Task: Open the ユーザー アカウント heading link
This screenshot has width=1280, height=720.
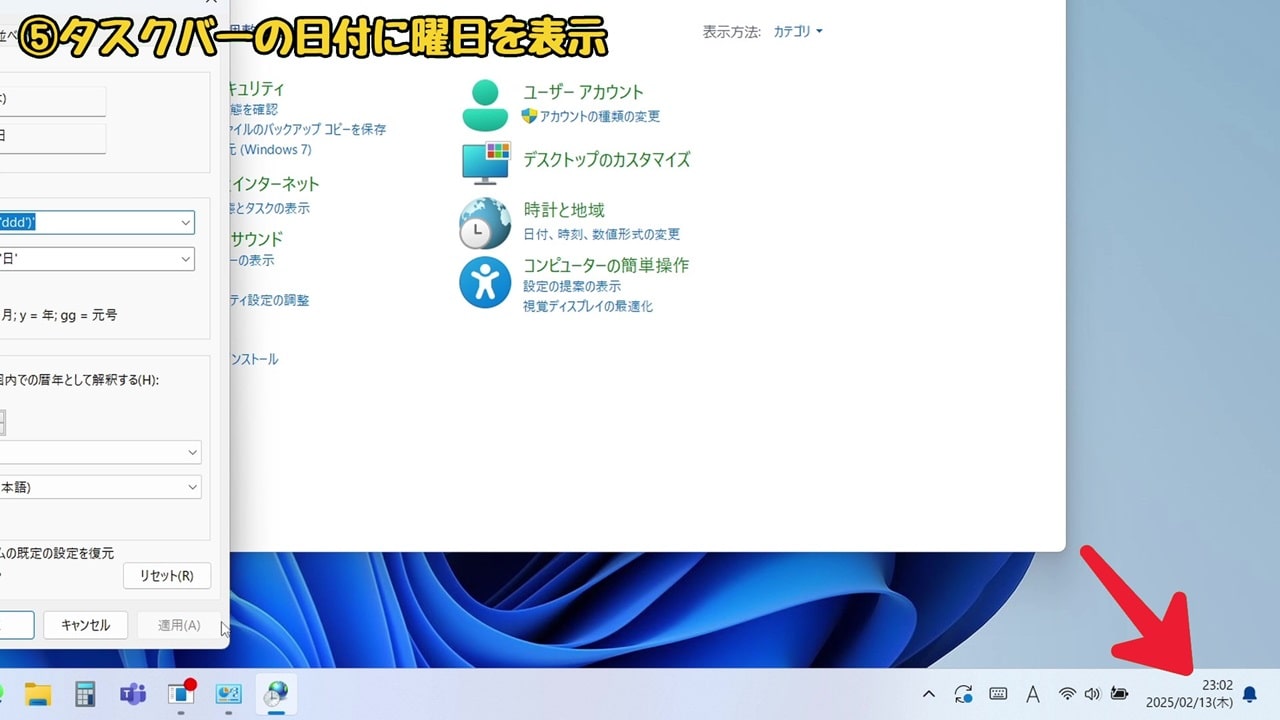Action: [584, 92]
